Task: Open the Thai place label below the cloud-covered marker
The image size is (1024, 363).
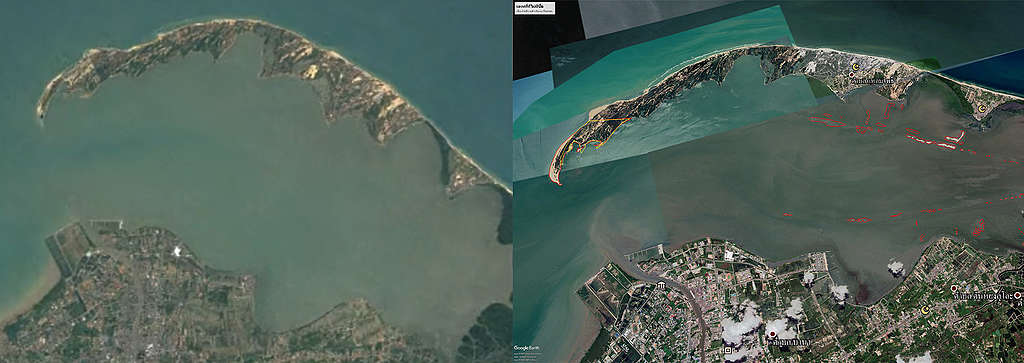Action: [x=790, y=343]
